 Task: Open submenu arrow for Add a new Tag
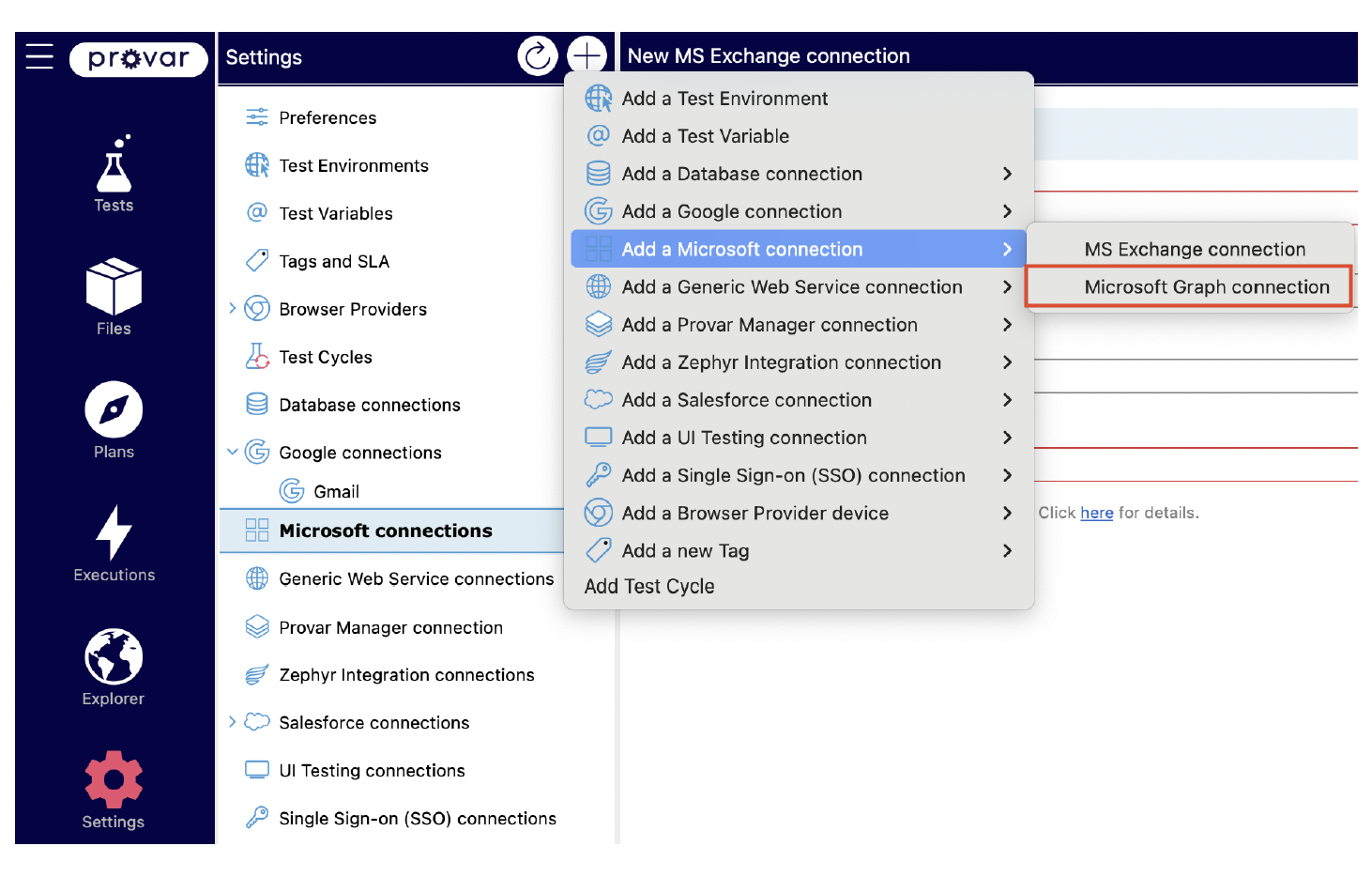coord(1007,550)
